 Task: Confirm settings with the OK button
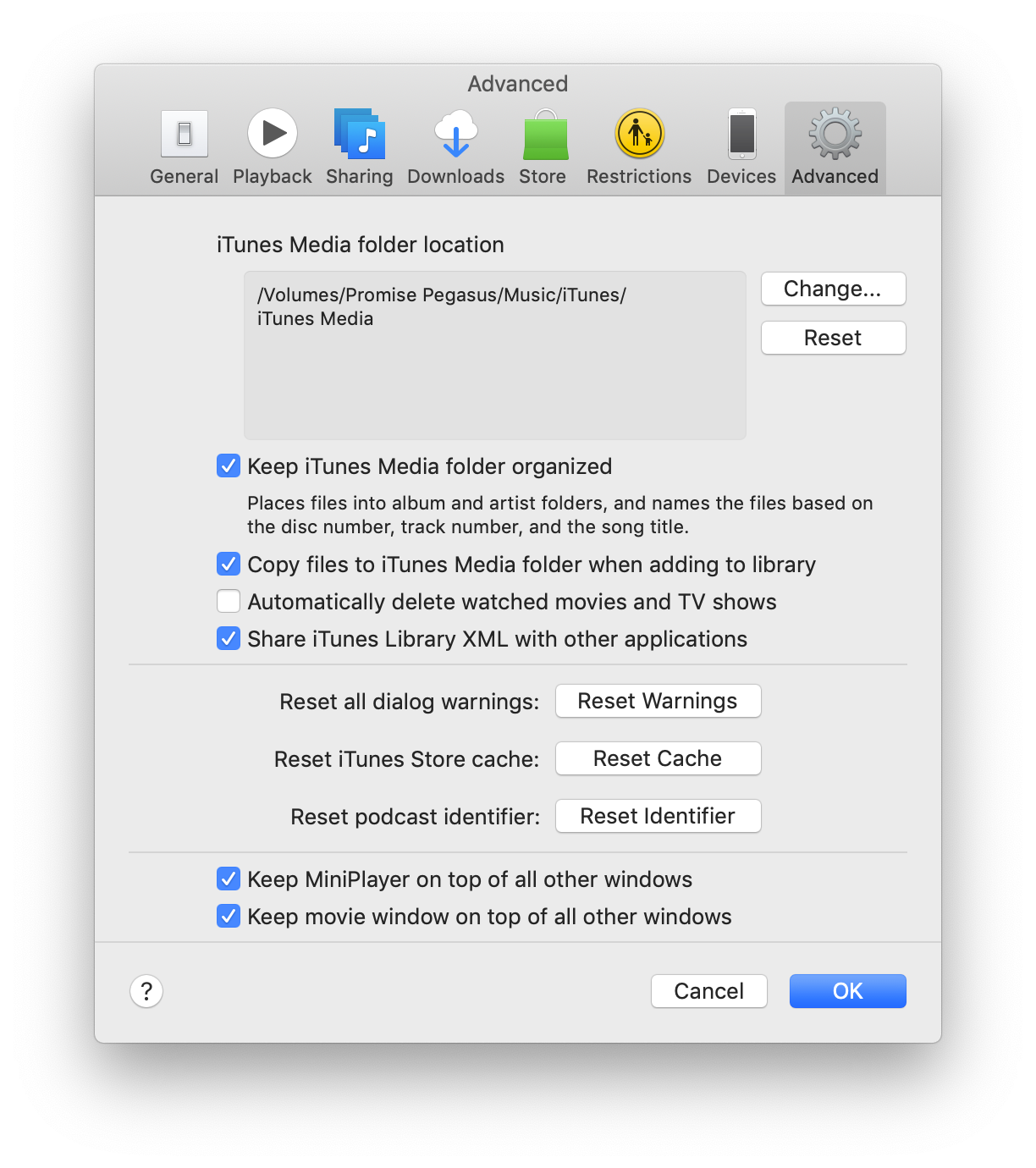pos(848,991)
